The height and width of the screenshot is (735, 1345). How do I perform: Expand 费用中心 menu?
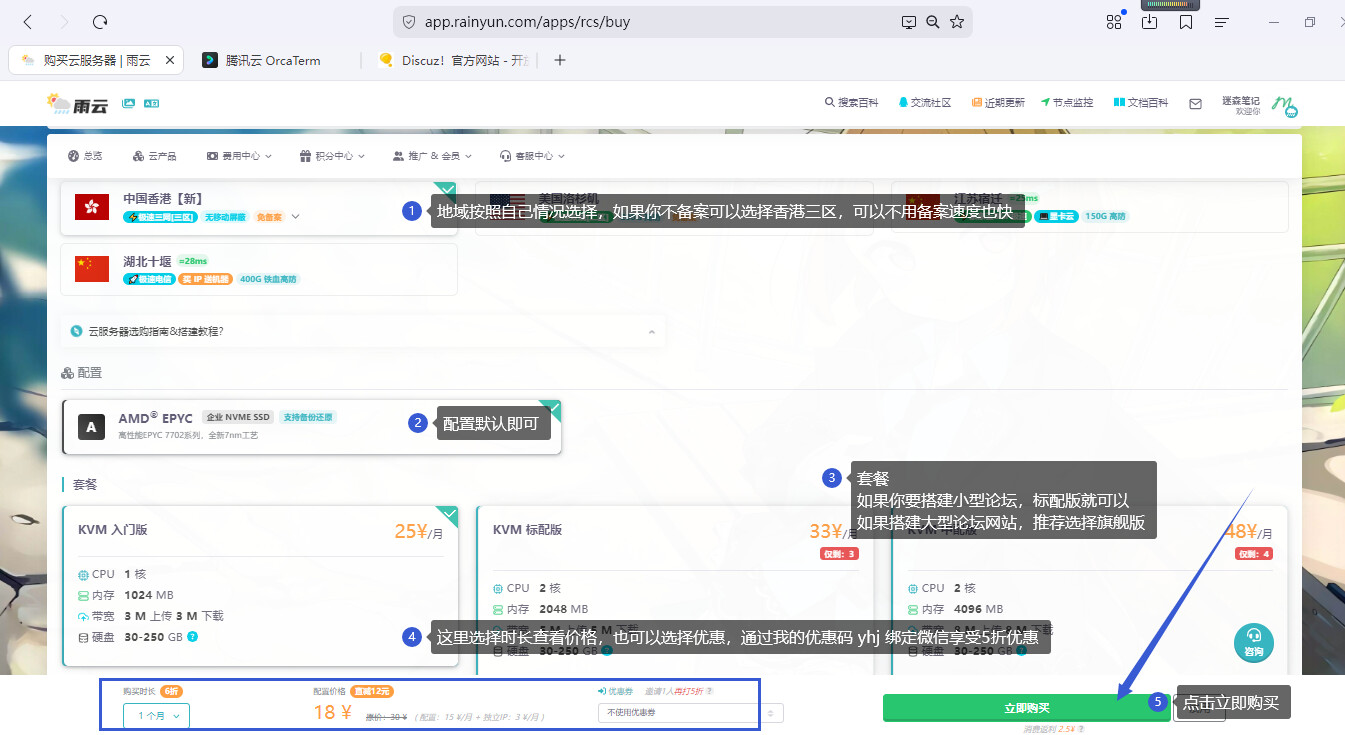238,156
